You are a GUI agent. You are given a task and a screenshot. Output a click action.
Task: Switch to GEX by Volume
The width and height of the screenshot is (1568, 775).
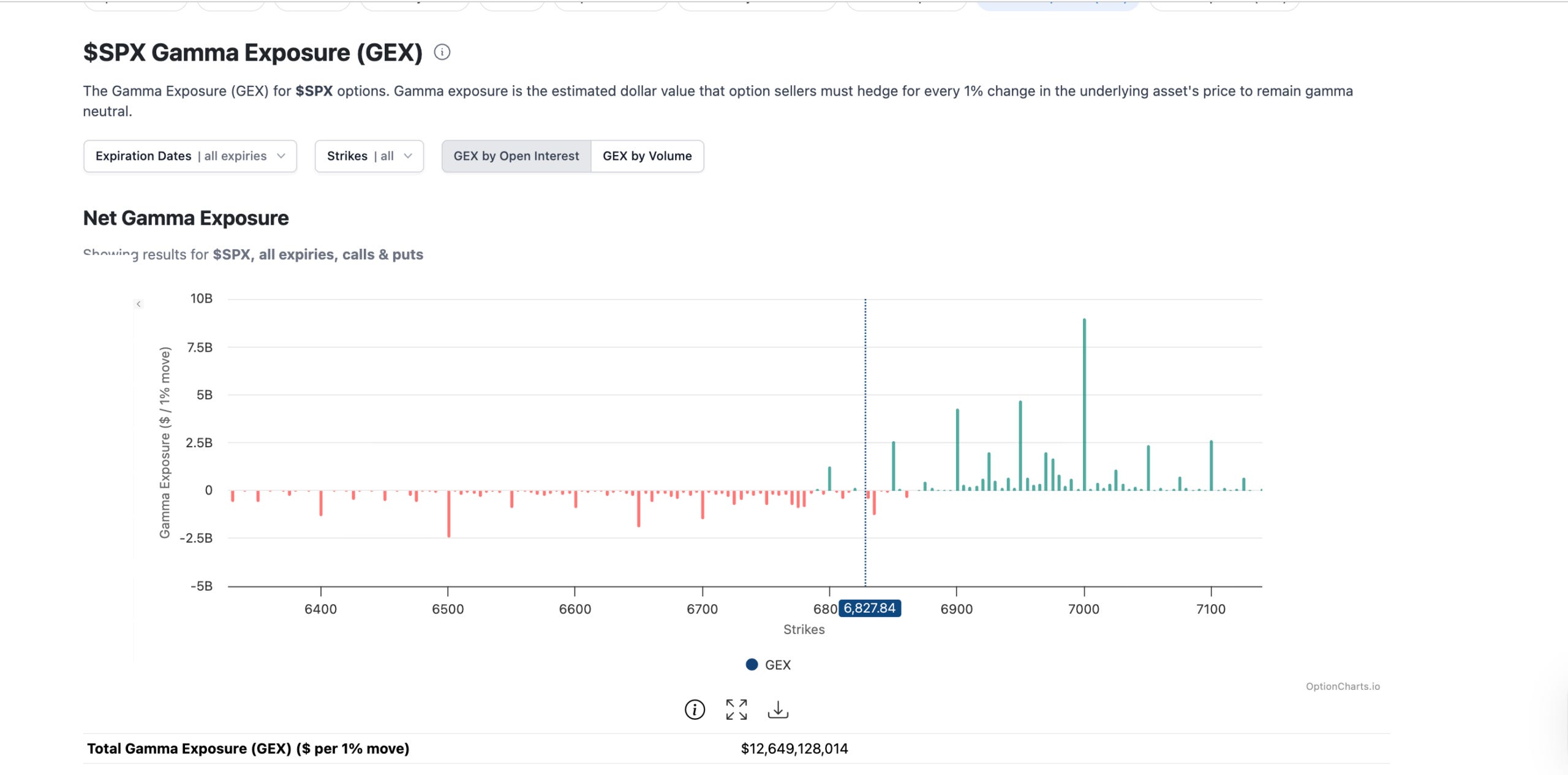647,156
